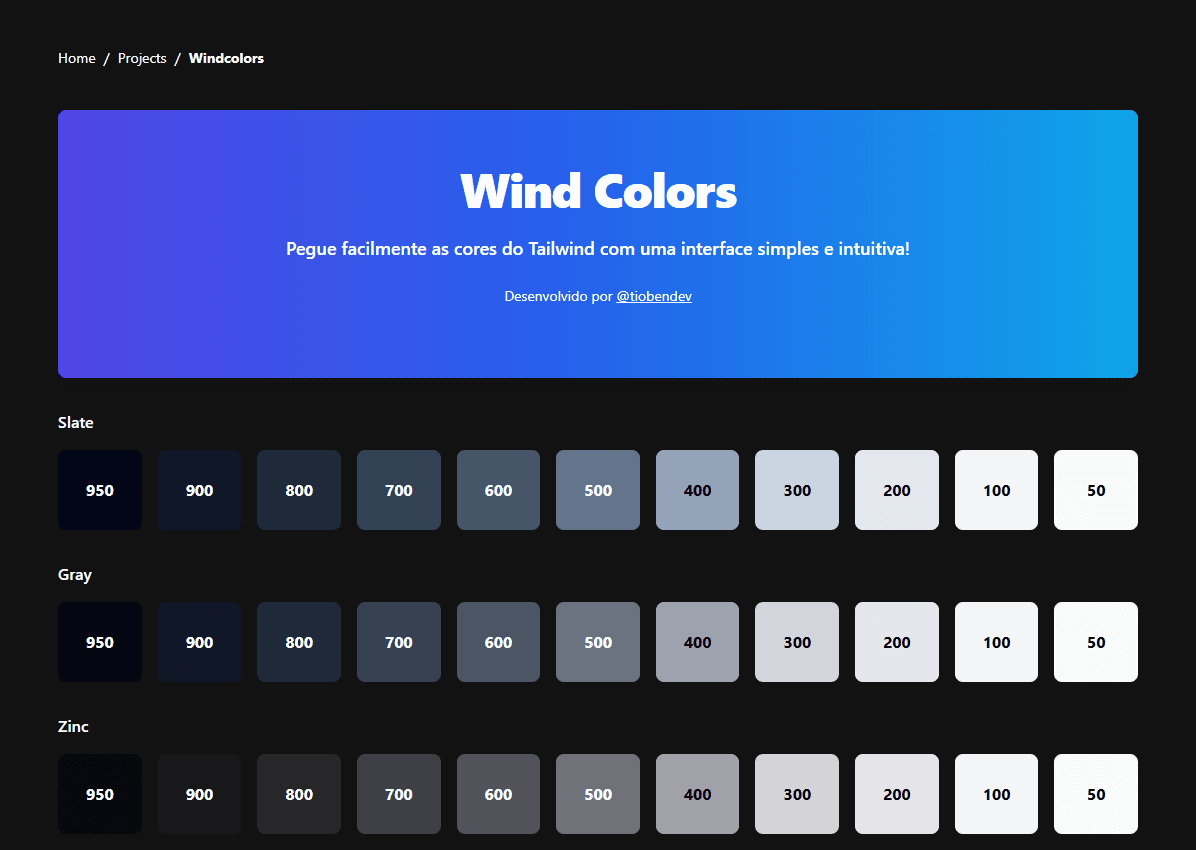Copy the Zinc 400 color
This screenshot has width=1196, height=850.
pyautogui.click(x=697, y=794)
